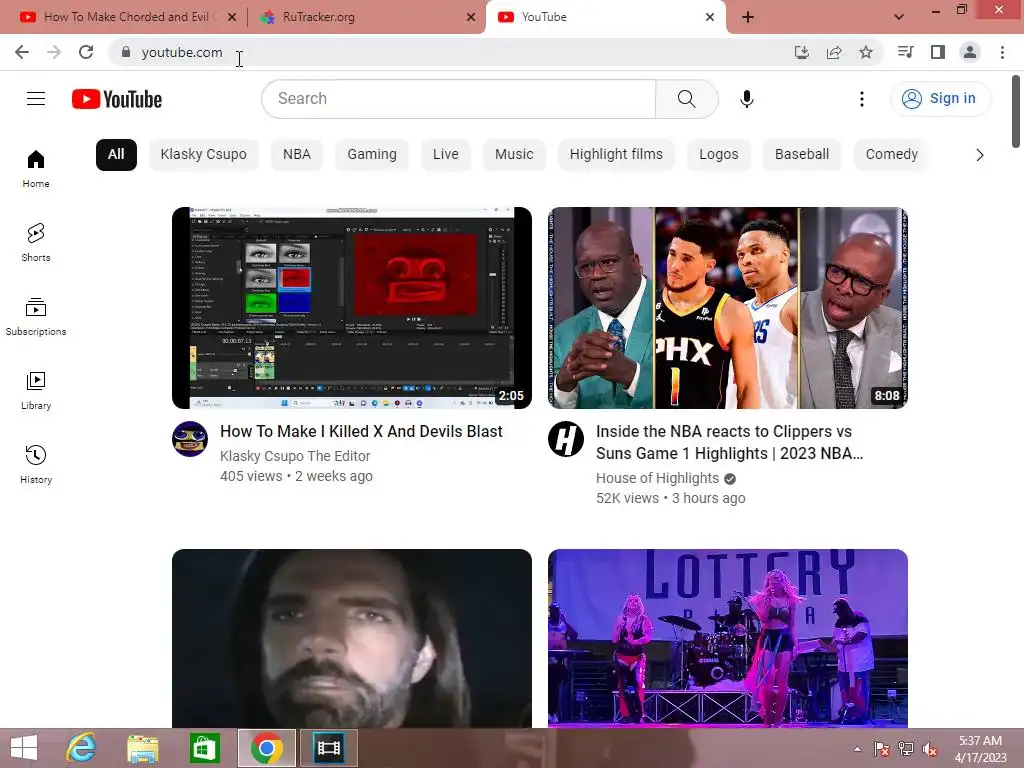Click the page vertical scrollbar
1024x768 pixels.
click(x=1016, y=111)
